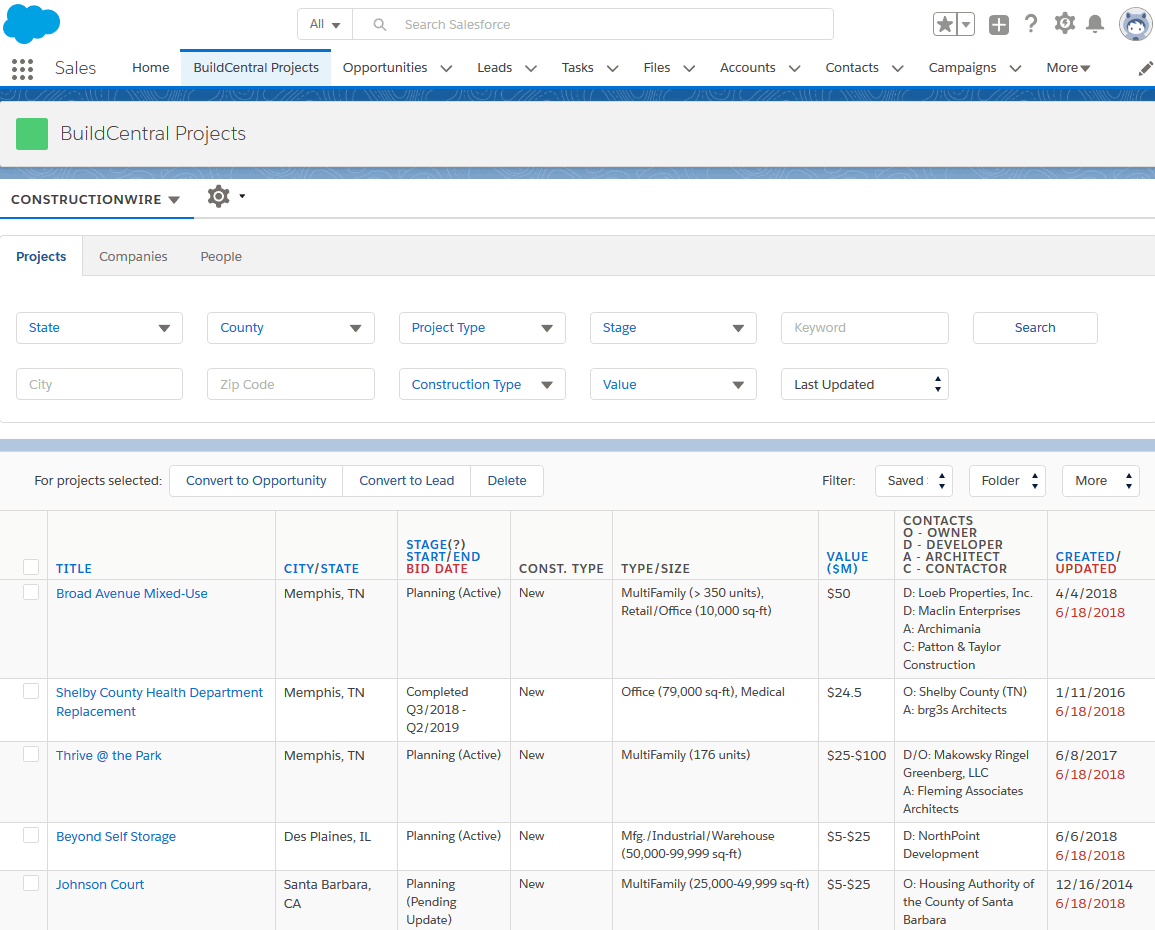
Task: Click the pencil edit navigation icon
Action: pyautogui.click(x=1145, y=68)
